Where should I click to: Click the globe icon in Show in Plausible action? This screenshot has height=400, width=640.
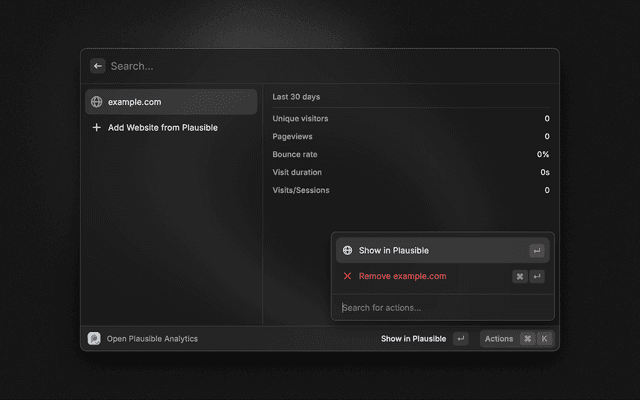[x=347, y=251]
